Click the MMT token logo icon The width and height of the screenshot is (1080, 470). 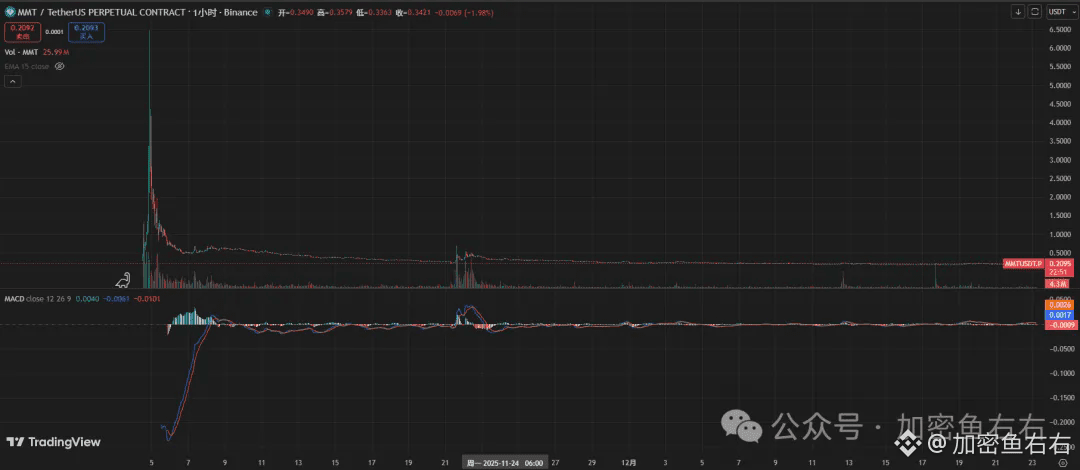pyautogui.click(x=10, y=12)
